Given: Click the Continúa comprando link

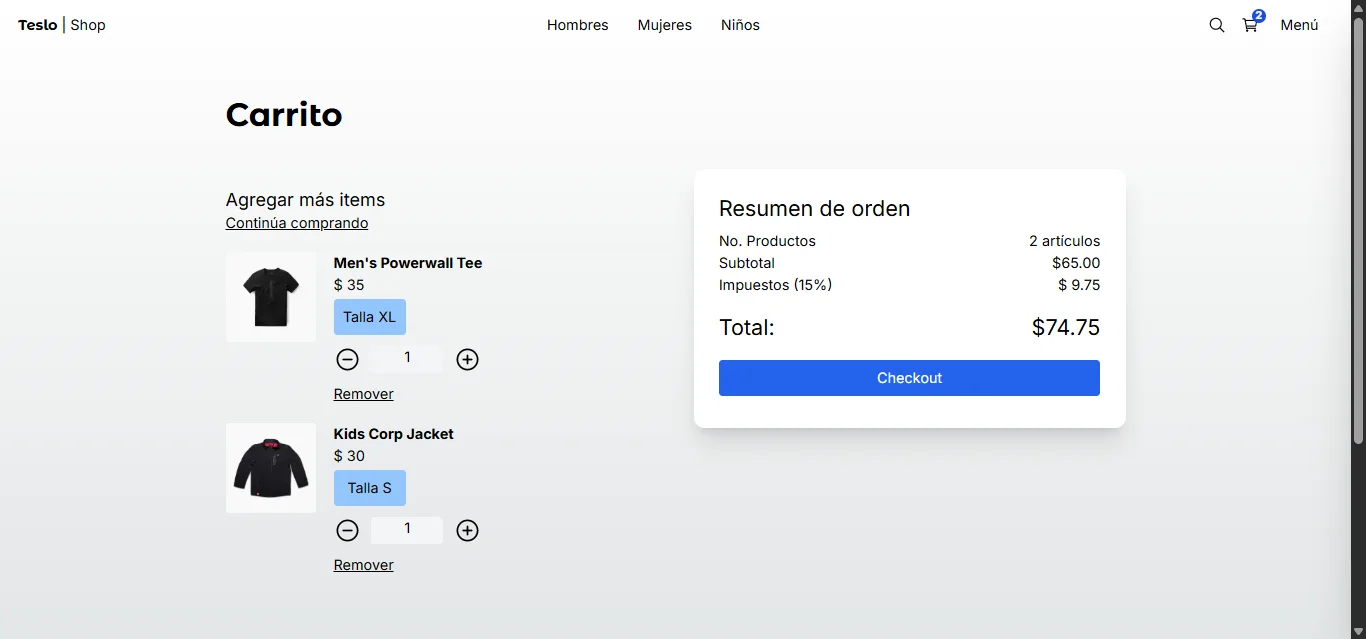Looking at the screenshot, I should click(x=297, y=223).
